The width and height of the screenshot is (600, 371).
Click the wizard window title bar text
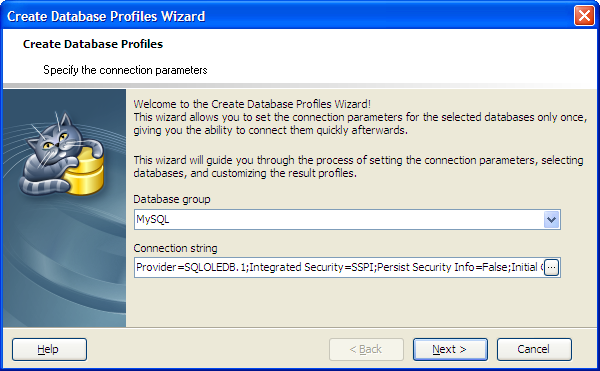coord(106,16)
